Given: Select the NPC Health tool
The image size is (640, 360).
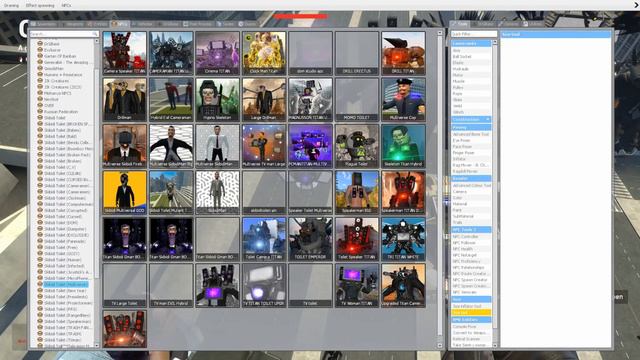Looking at the screenshot, I should pyautogui.click(x=471, y=249).
